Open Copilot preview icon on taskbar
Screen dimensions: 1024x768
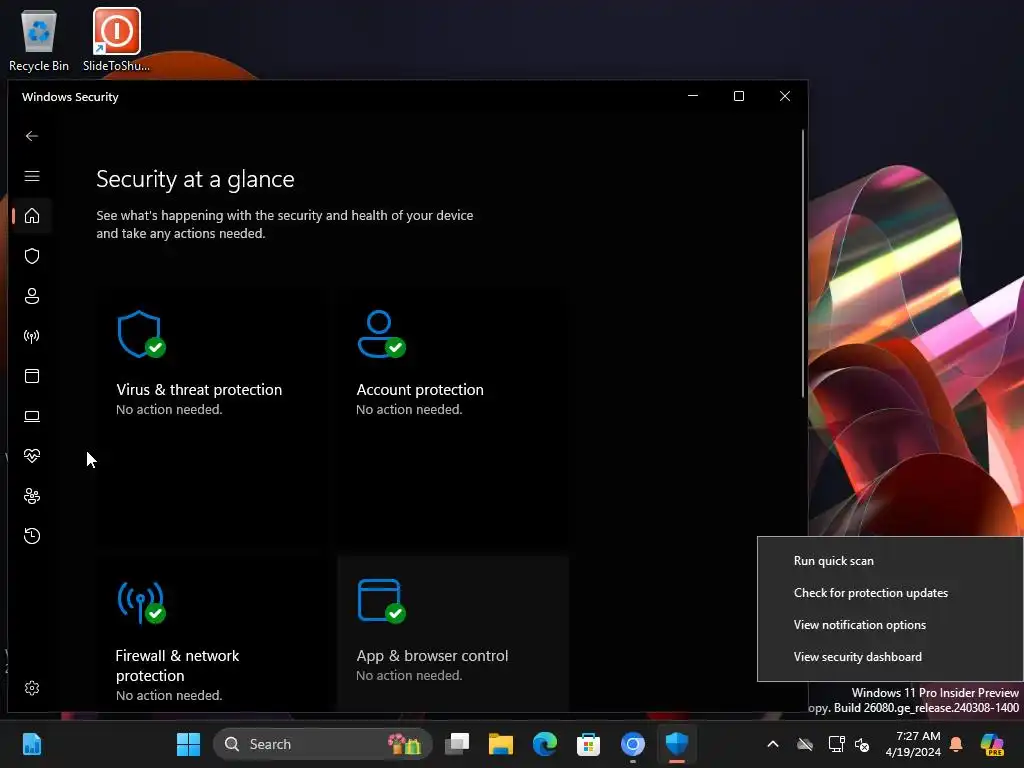click(992, 744)
